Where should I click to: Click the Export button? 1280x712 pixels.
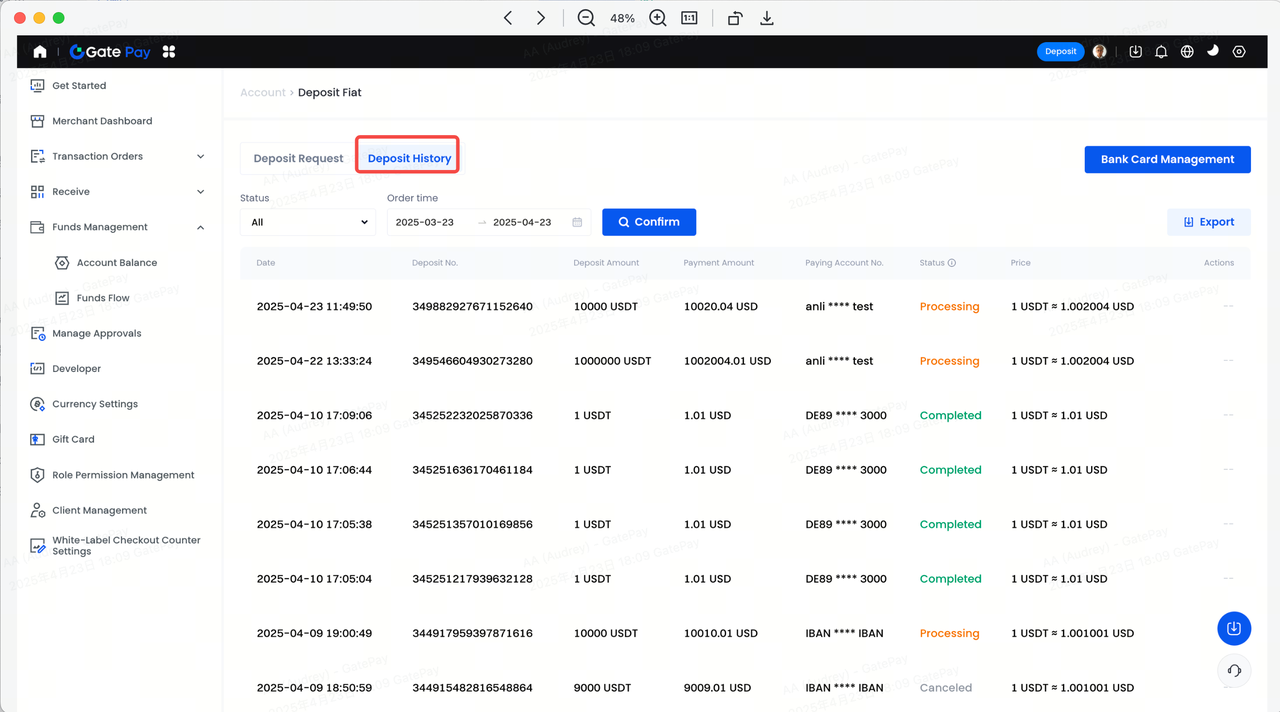pos(1208,222)
